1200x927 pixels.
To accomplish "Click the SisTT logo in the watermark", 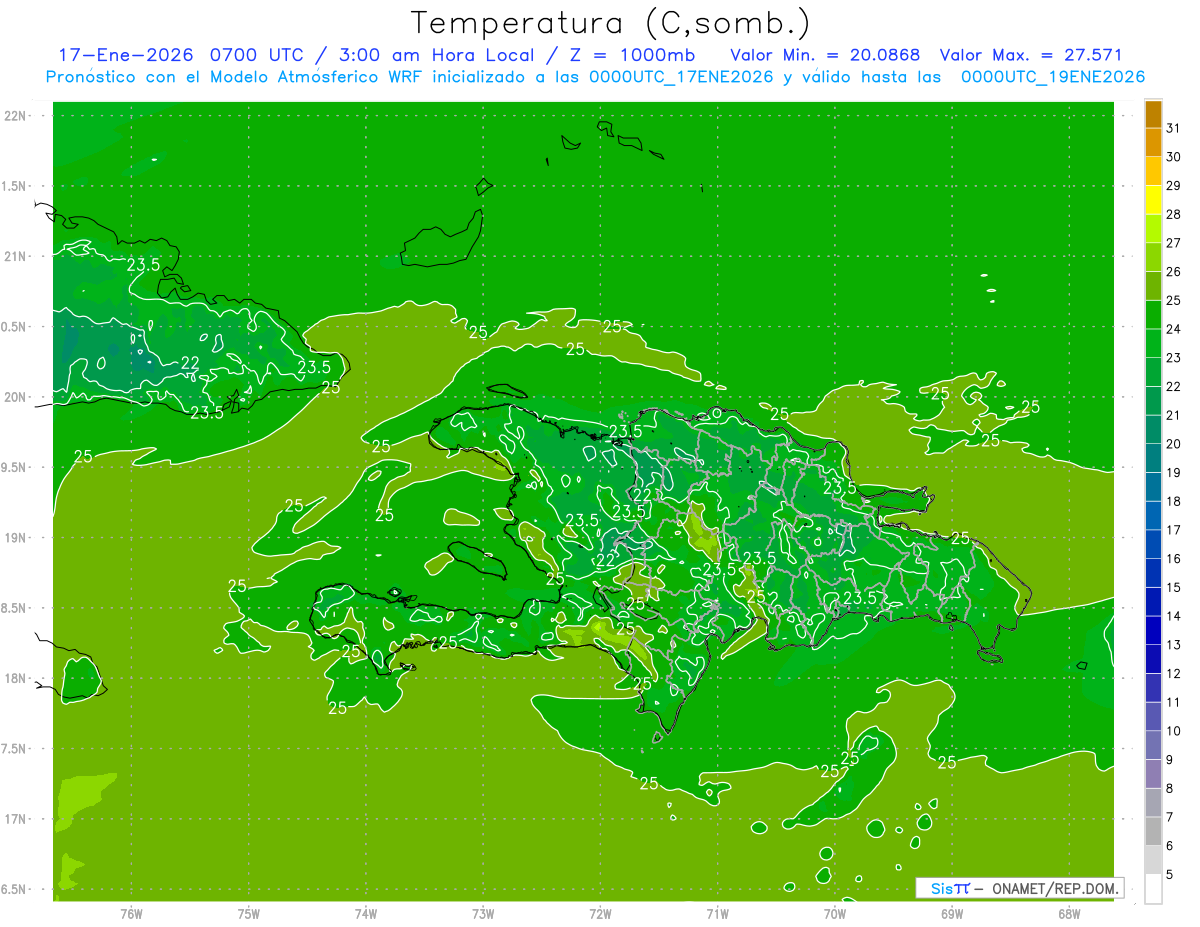I will click(x=950, y=888).
